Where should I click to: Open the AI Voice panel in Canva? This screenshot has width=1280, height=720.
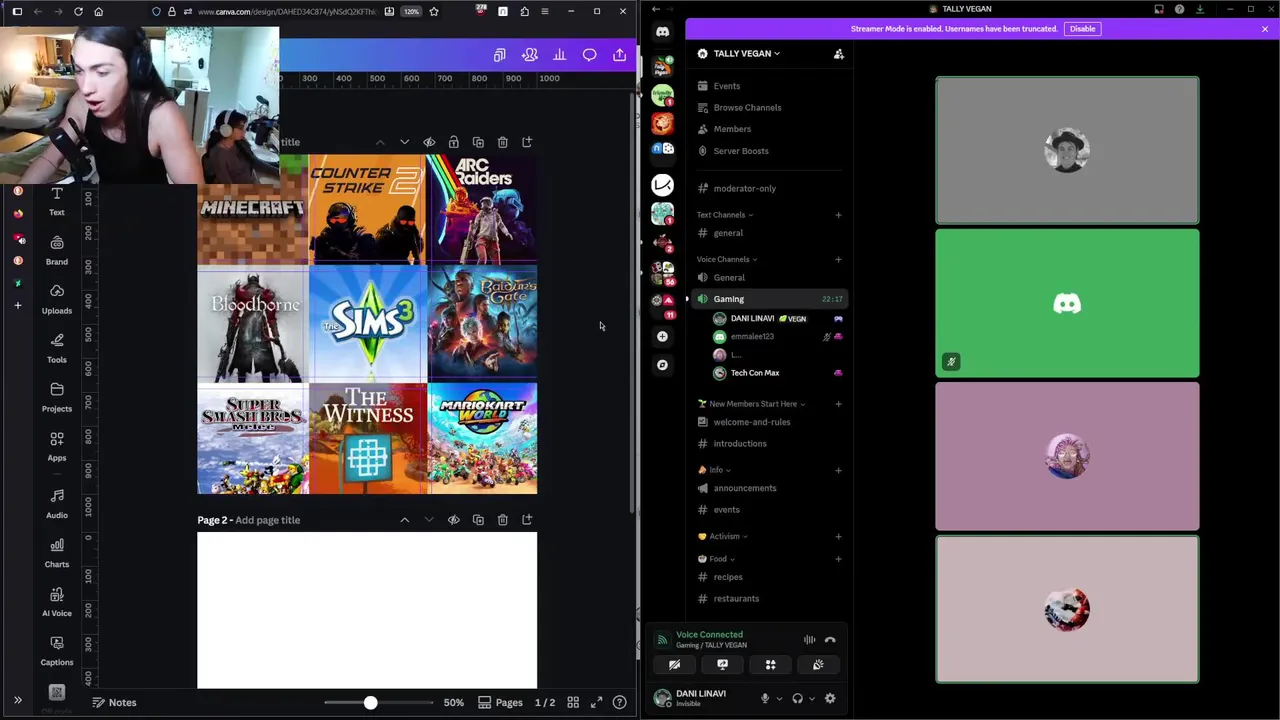pyautogui.click(x=57, y=601)
